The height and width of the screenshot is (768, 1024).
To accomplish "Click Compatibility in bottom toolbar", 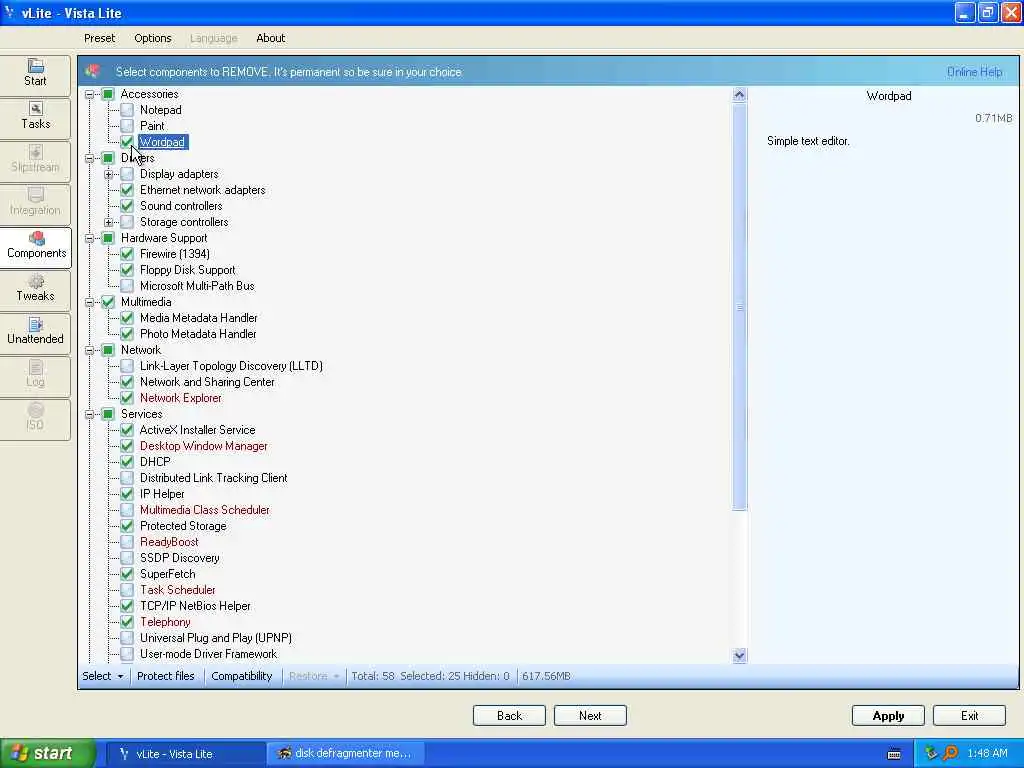I will click(242, 676).
